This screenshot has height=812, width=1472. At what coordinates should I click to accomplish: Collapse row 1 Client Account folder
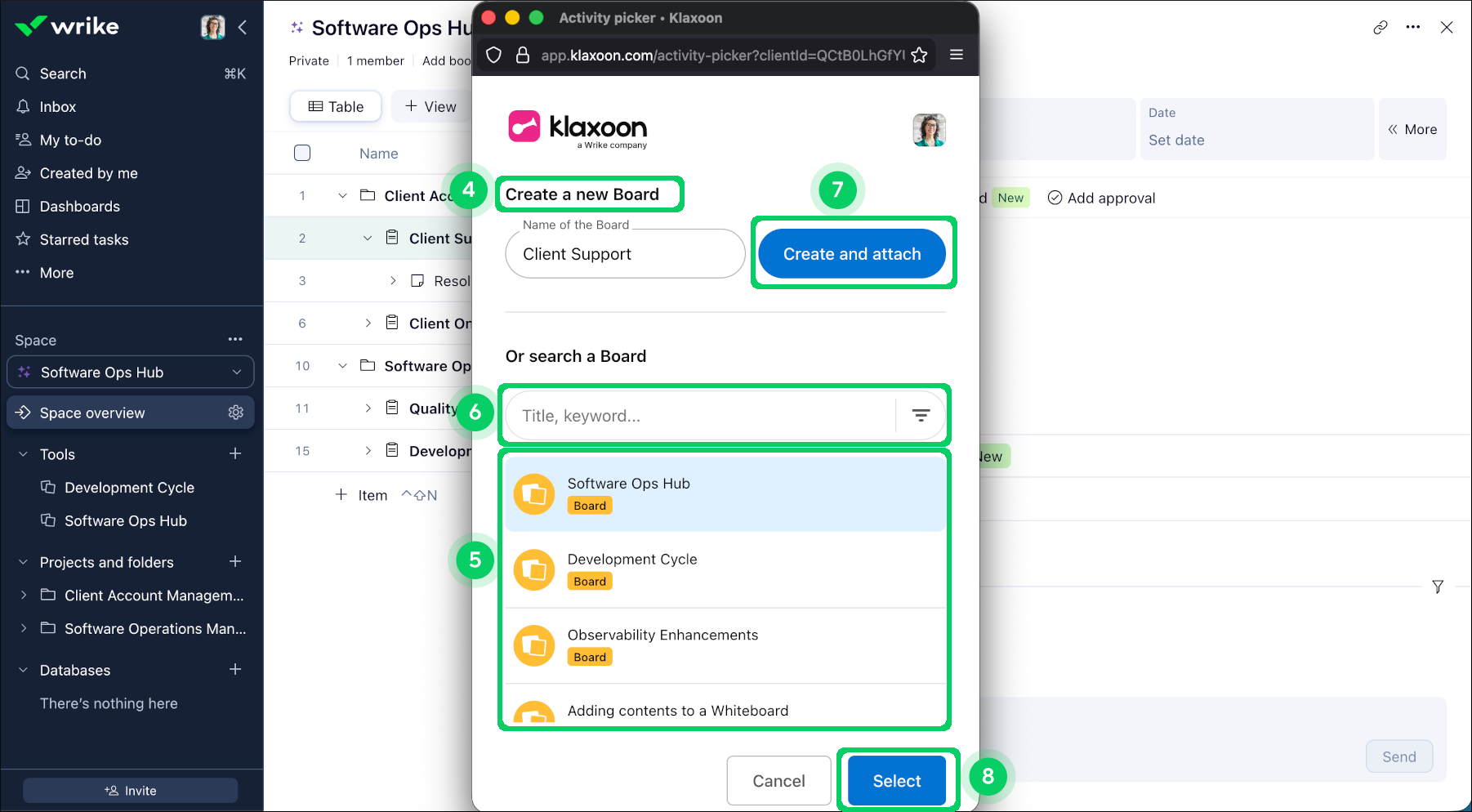[x=342, y=196]
